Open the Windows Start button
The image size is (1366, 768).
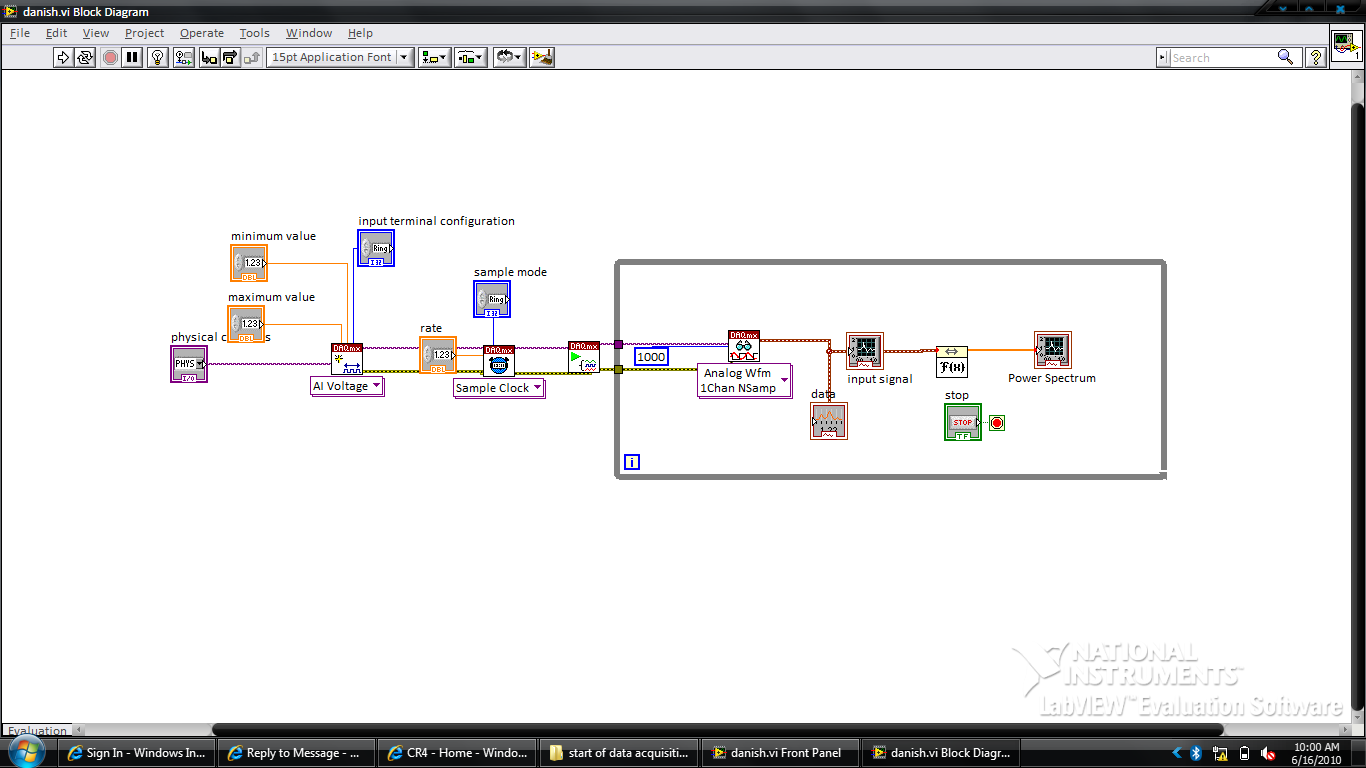[x=27, y=752]
